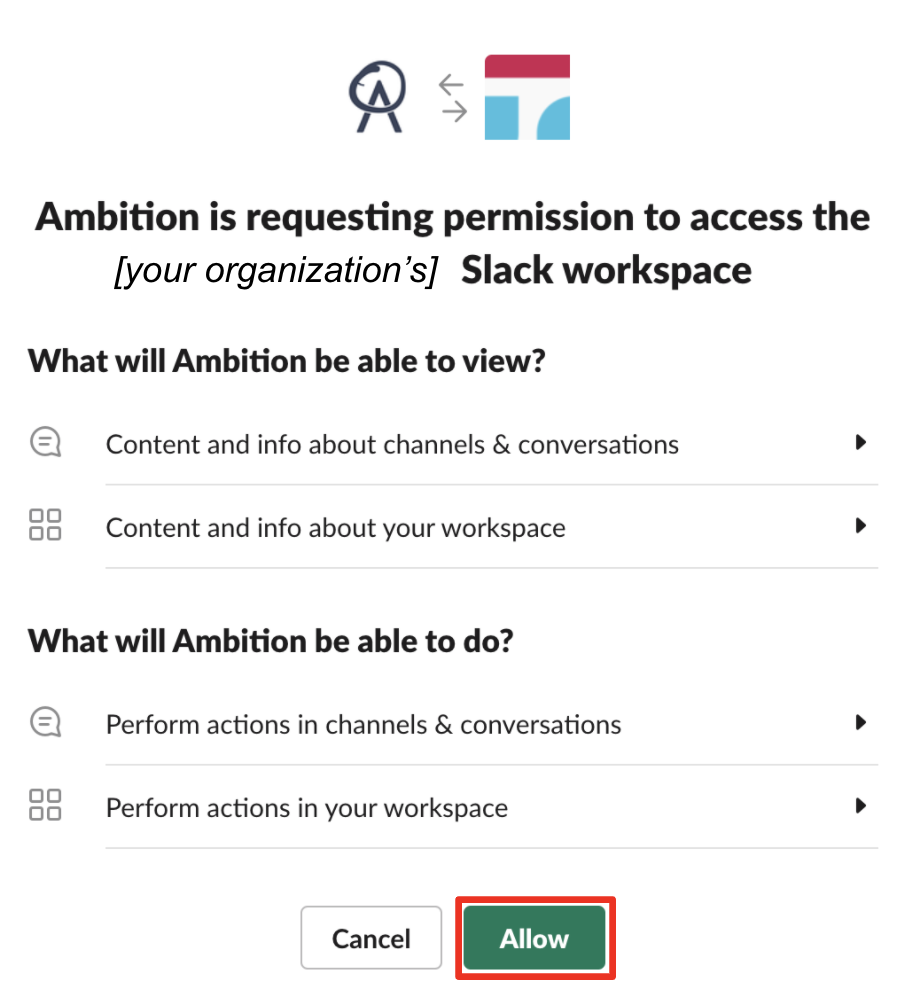Expand perform actions in channels & conversations arrow

coord(860,723)
